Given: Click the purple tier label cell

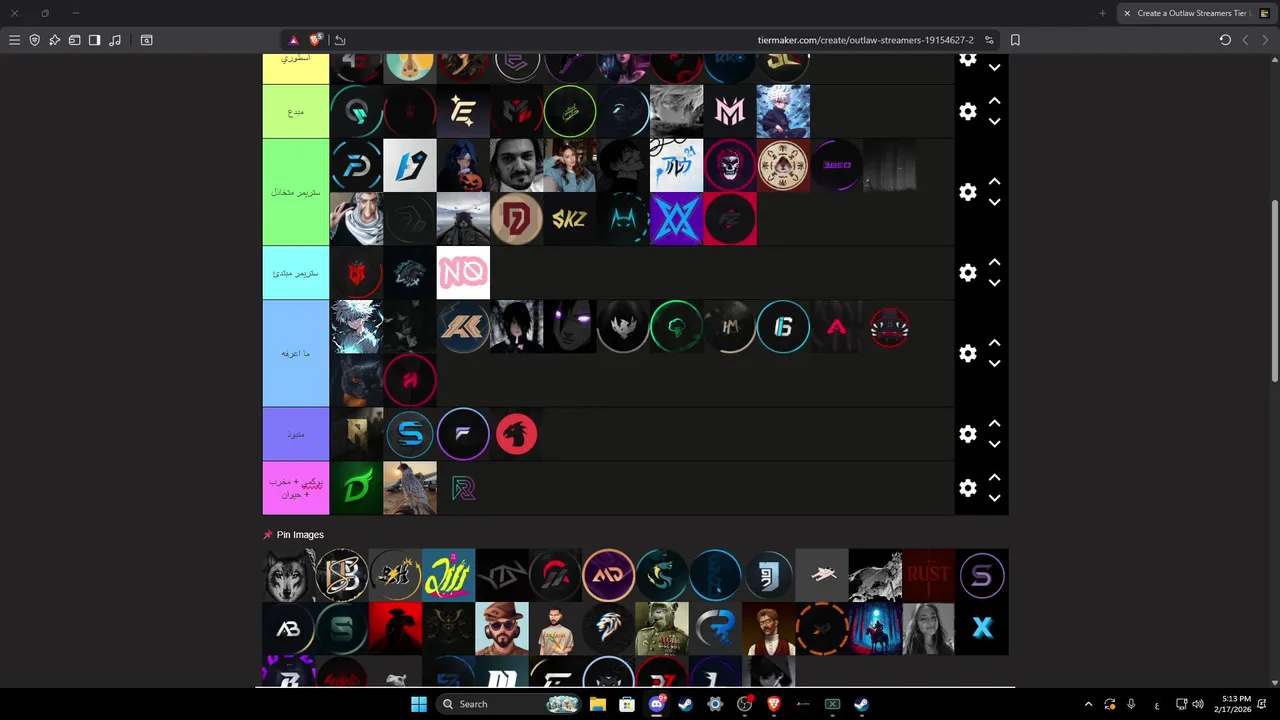Looking at the screenshot, I should (x=296, y=434).
